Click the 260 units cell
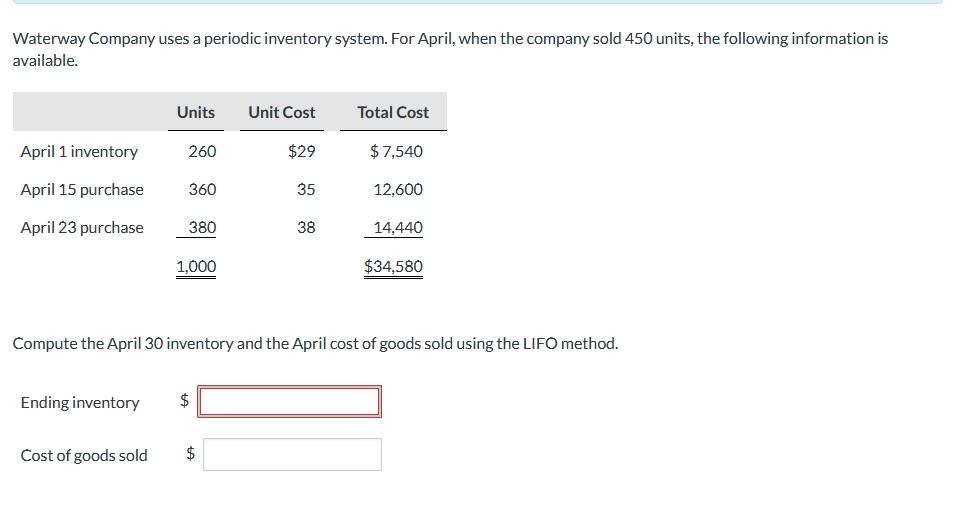 click(x=201, y=151)
